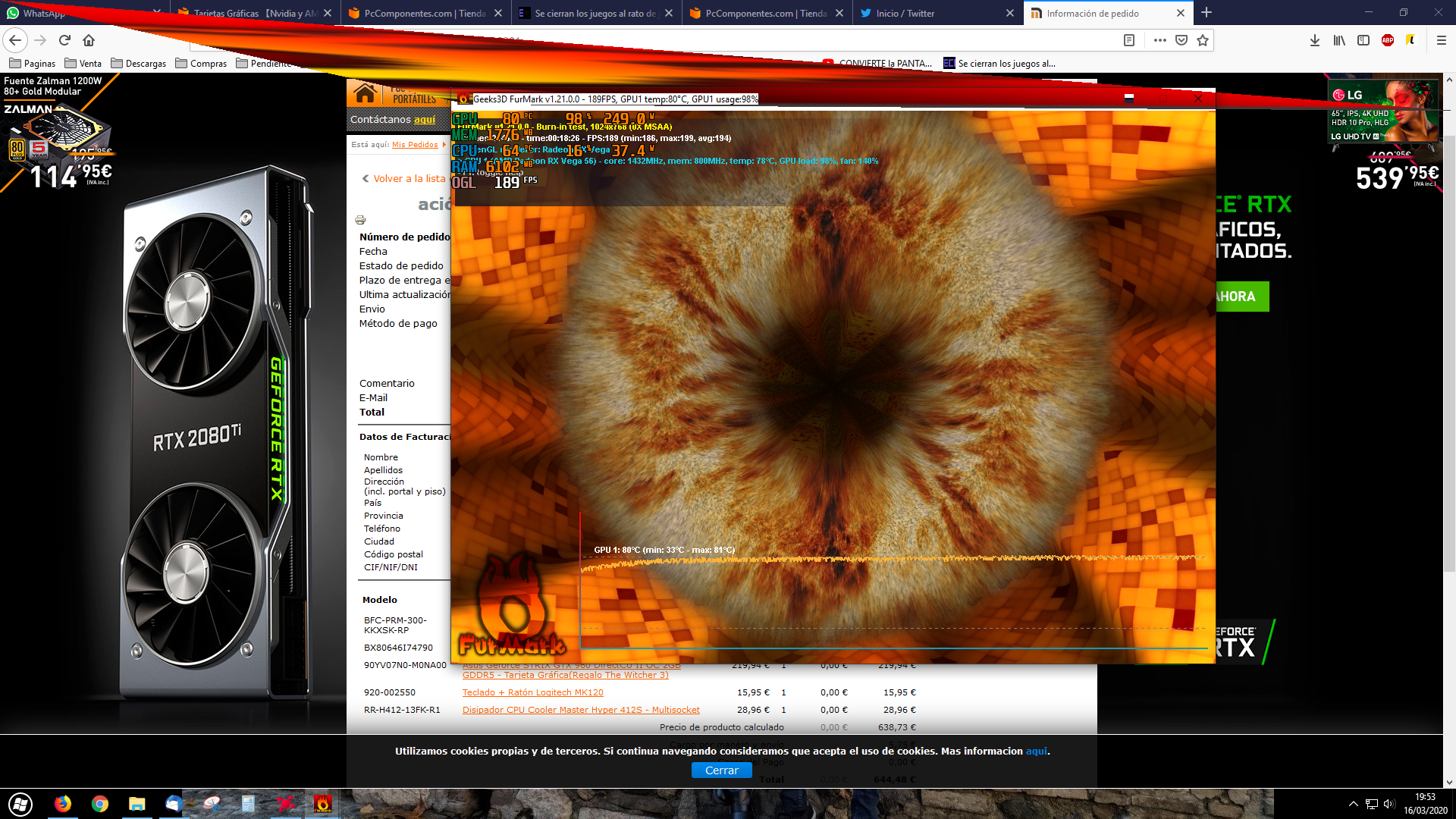Close the Inicio / Twitter tab
Screen dimensions: 1456x819
click(x=1010, y=13)
